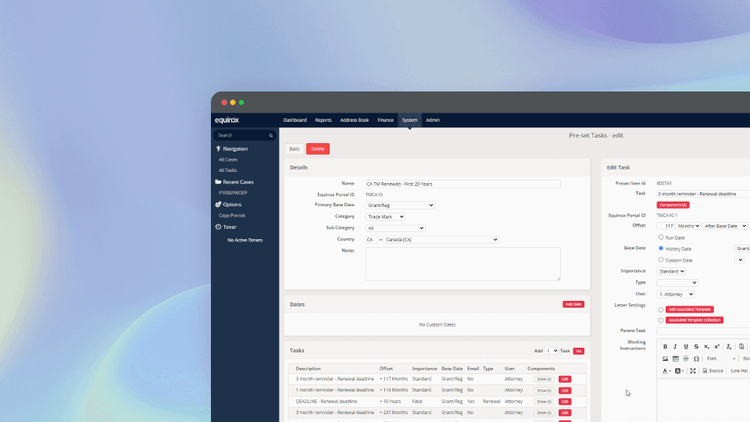Open recent case P10001WOEP
The width and height of the screenshot is (750, 422).
click(x=233, y=193)
